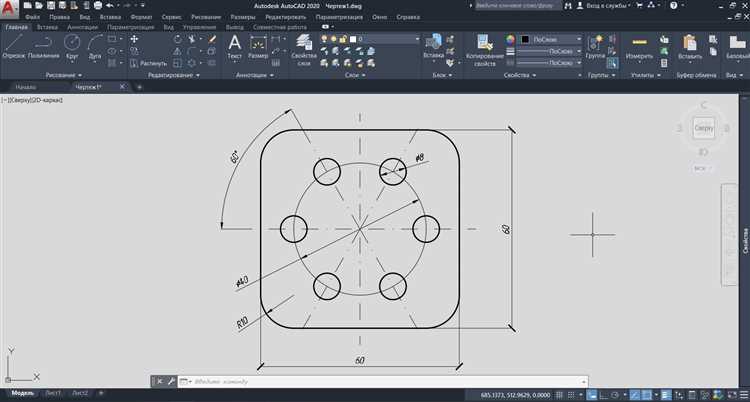
Task: Select the Отрезок (Line) tool
Action: (14, 47)
